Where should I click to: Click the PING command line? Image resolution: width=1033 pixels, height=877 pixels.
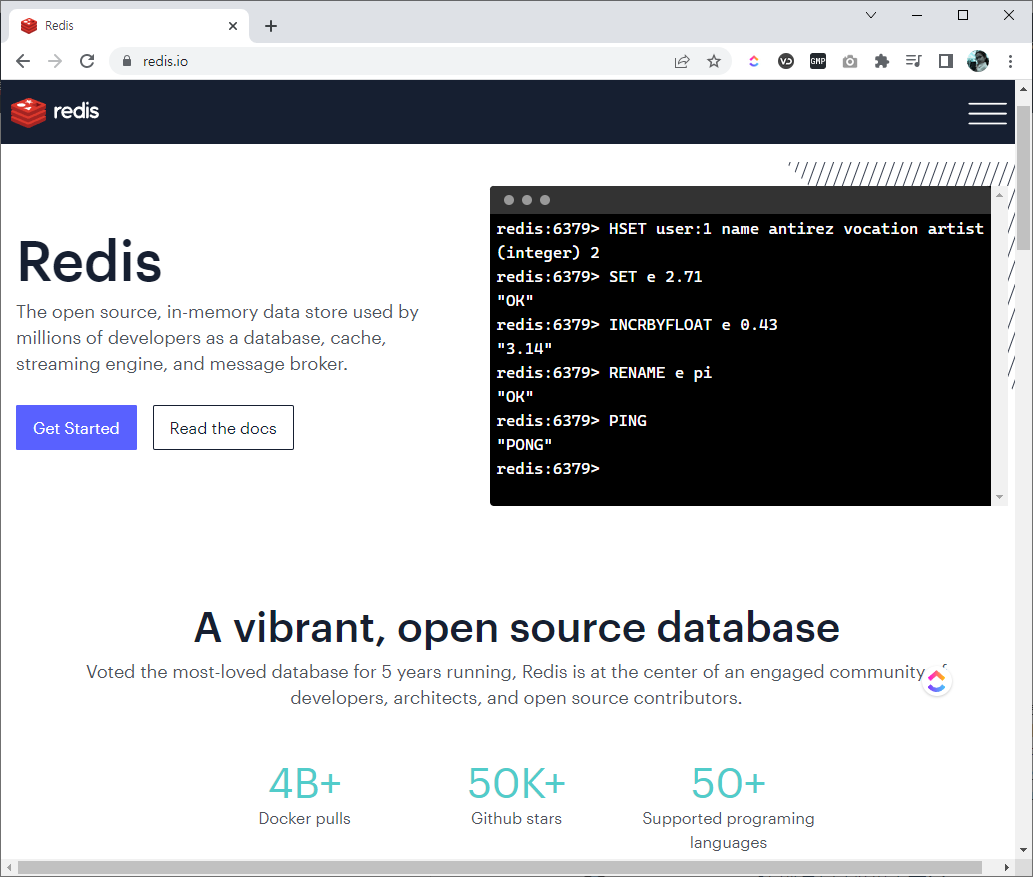572,421
